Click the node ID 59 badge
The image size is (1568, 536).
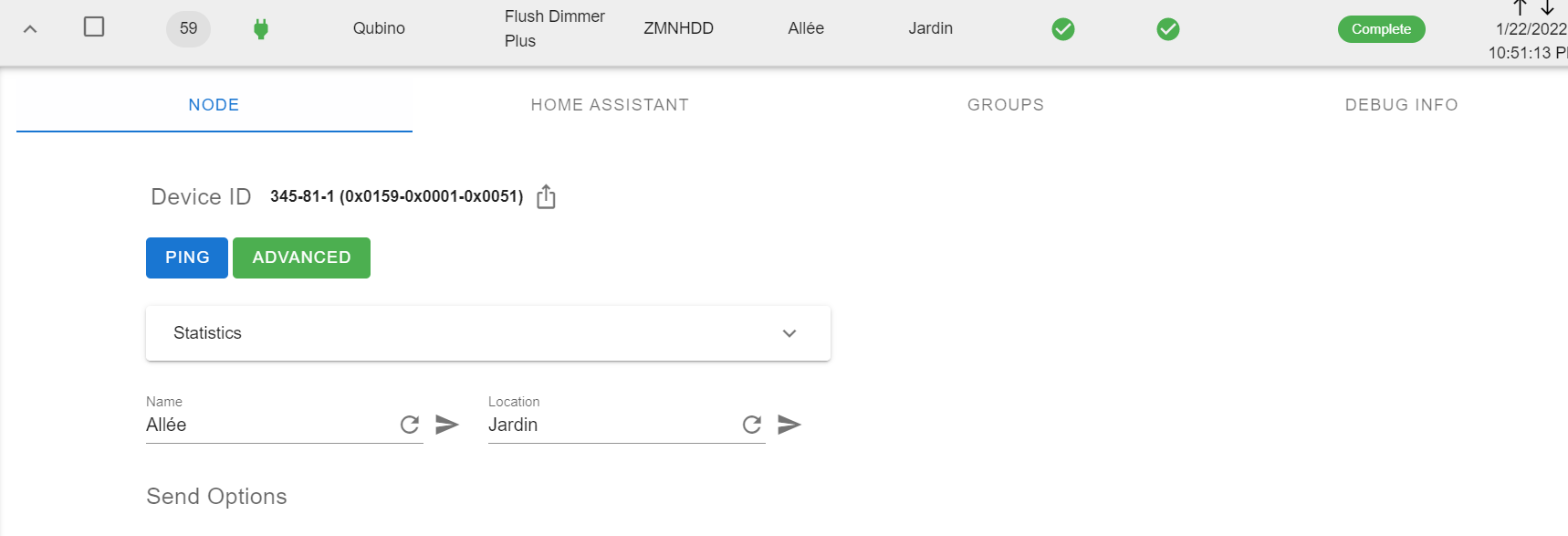coord(187,28)
